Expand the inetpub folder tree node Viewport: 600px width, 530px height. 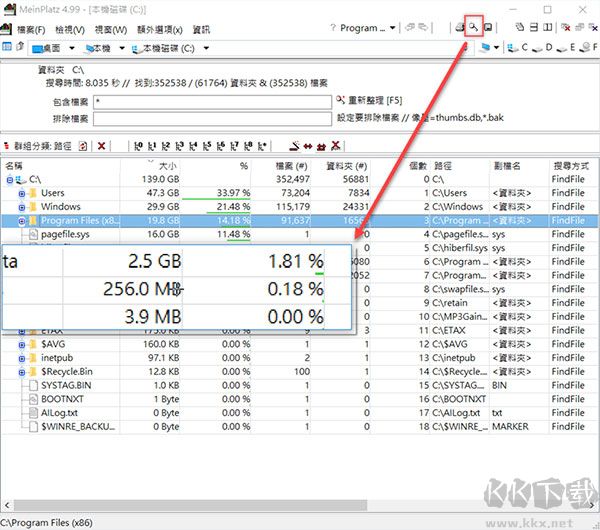22,358
